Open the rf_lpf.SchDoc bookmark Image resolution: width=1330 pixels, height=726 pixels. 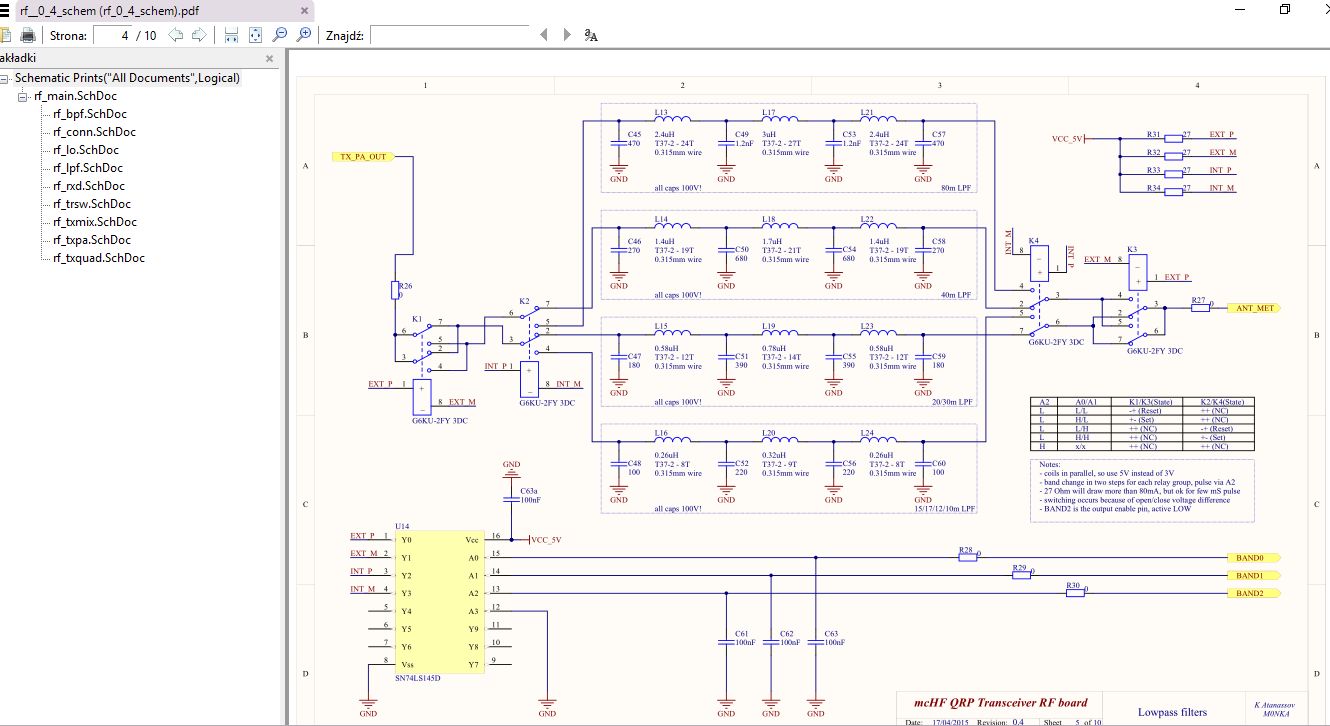coord(88,168)
